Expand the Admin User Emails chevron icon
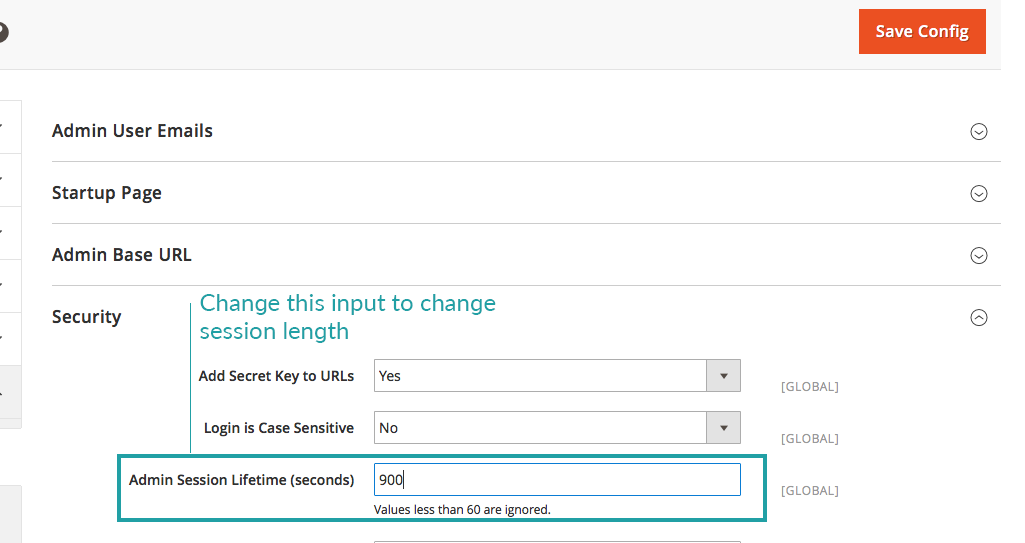This screenshot has width=1025, height=543. [979, 132]
